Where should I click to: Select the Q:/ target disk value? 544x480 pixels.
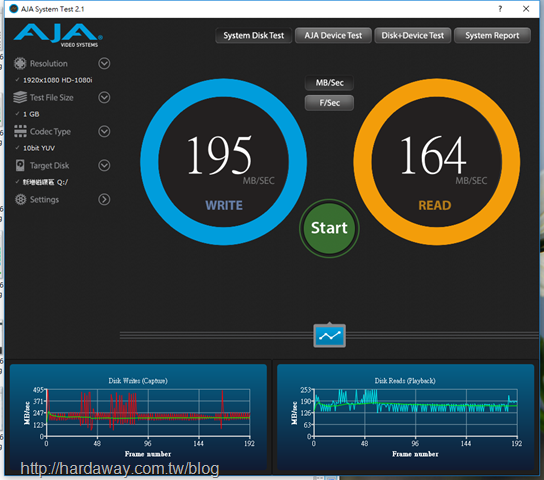[45, 182]
